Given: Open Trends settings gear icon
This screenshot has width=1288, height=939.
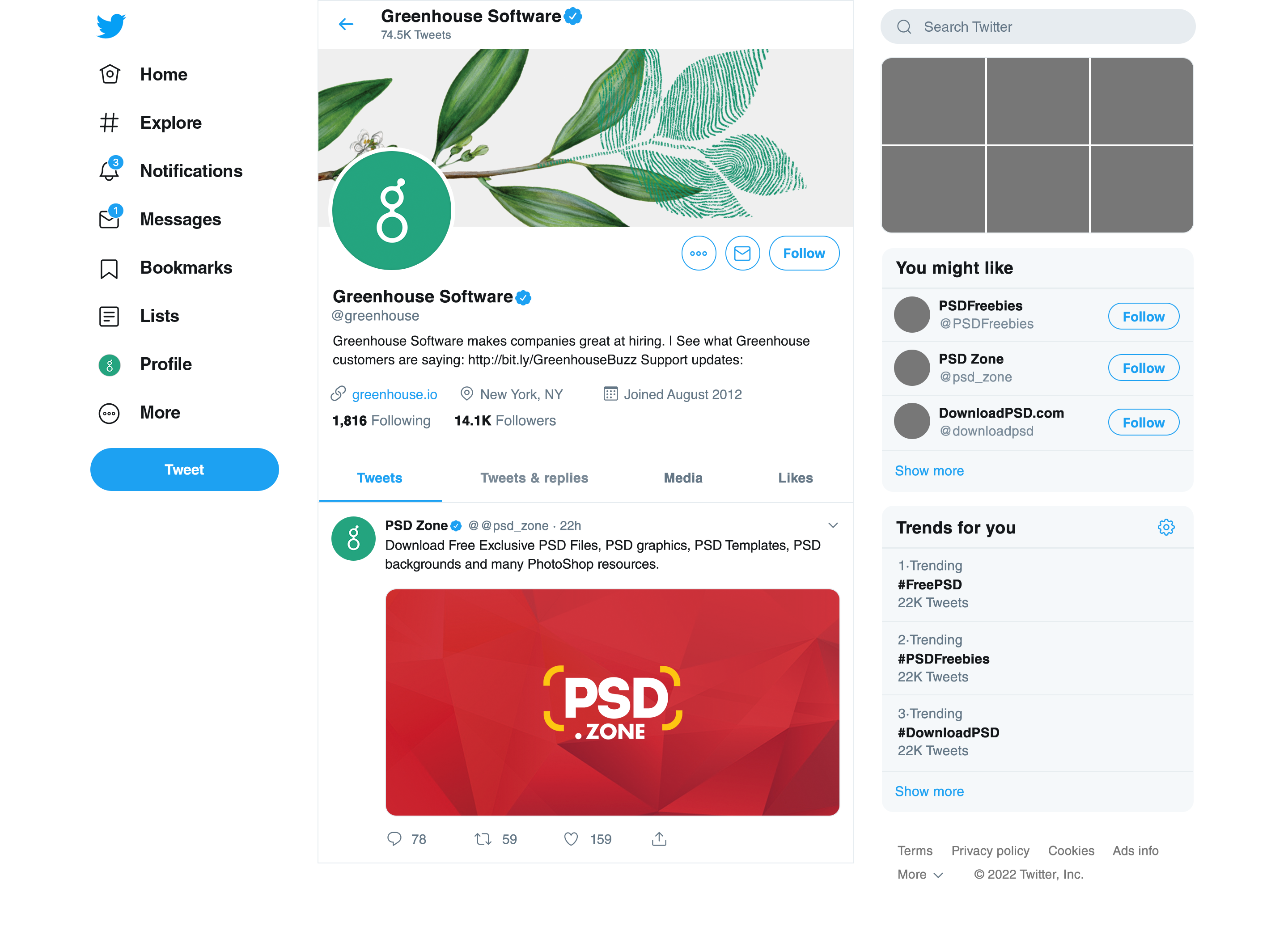Looking at the screenshot, I should click(1165, 527).
